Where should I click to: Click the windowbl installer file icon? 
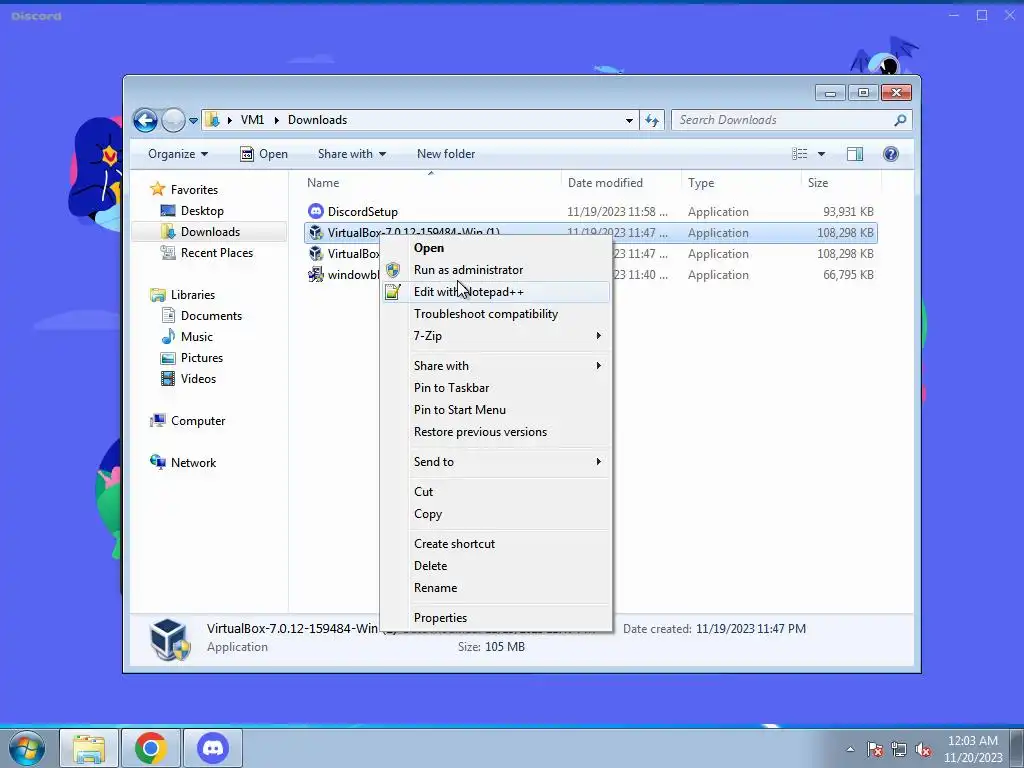[316, 274]
